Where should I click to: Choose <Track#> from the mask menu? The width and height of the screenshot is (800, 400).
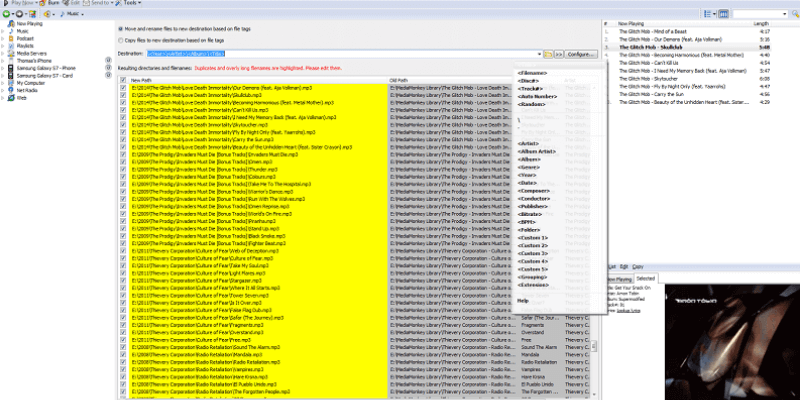tap(529, 89)
